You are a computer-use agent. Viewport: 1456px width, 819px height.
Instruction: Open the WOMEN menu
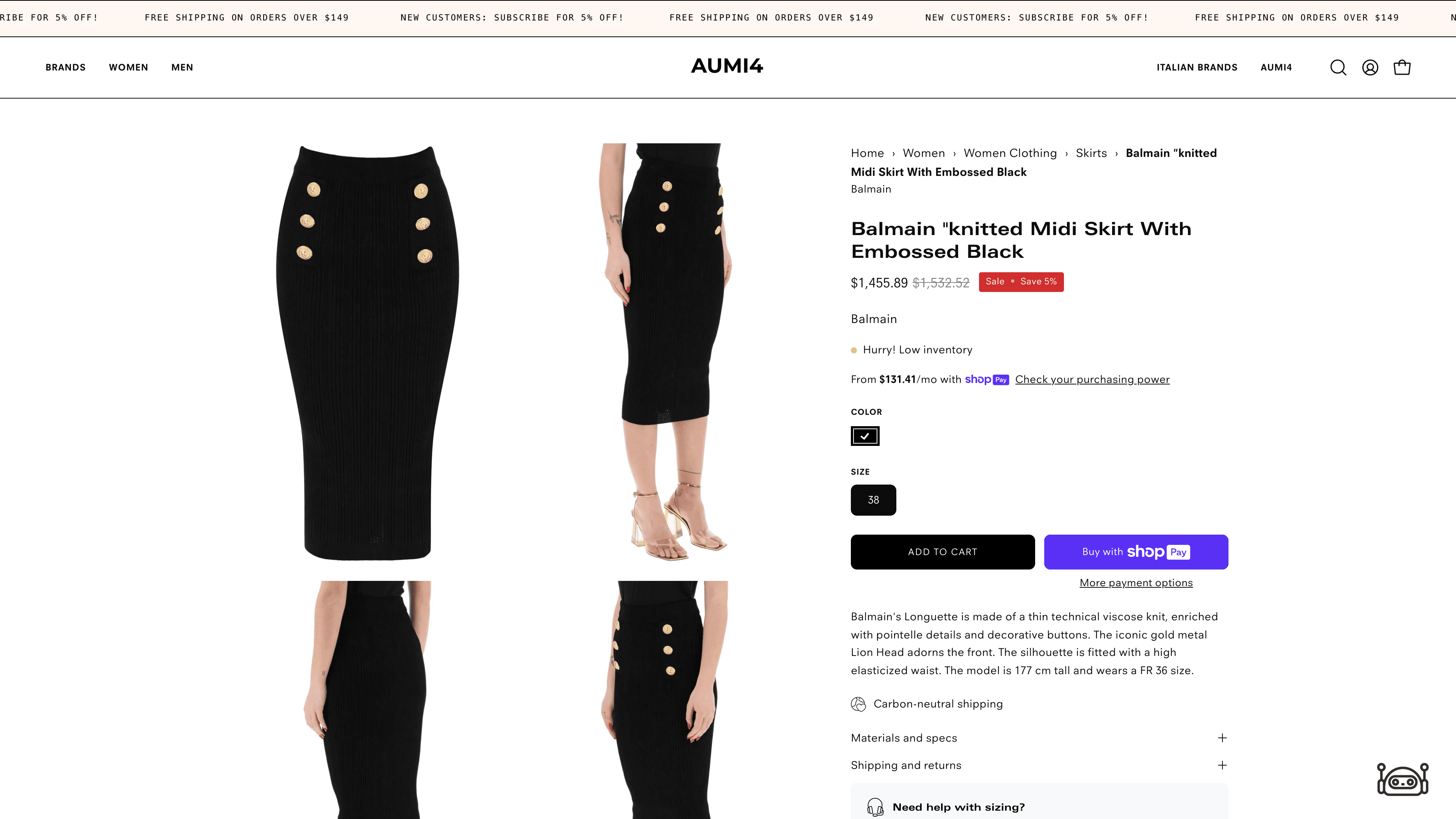click(128, 67)
